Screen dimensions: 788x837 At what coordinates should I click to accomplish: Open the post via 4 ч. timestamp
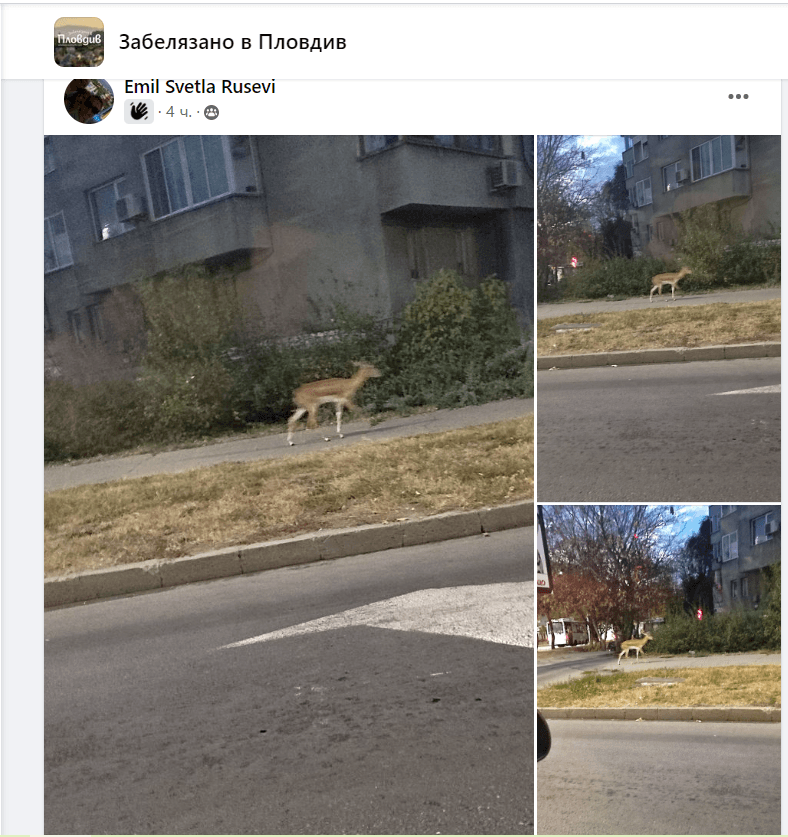coord(178,112)
